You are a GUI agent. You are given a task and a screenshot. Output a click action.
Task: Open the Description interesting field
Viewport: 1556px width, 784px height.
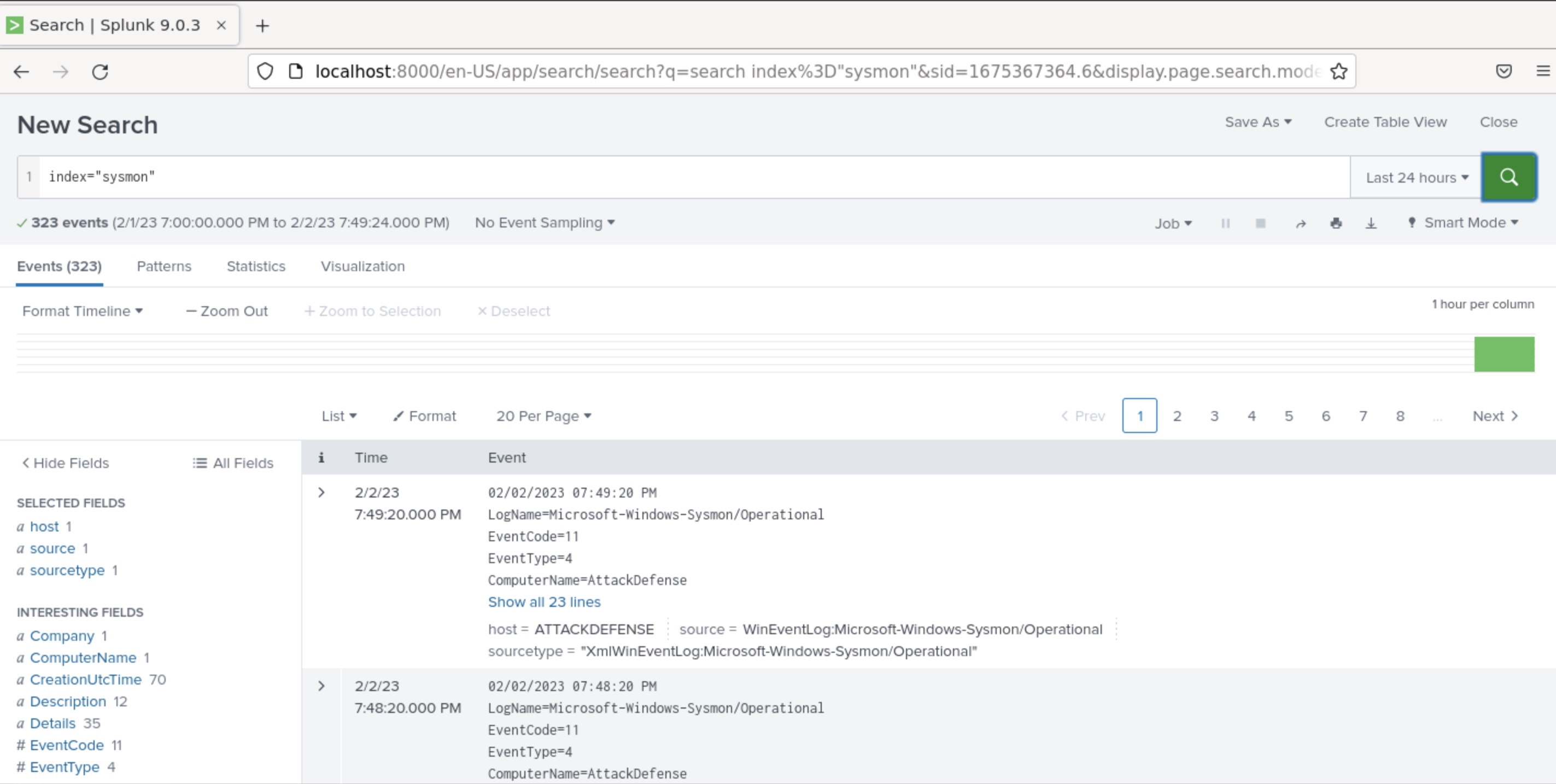[68, 701]
